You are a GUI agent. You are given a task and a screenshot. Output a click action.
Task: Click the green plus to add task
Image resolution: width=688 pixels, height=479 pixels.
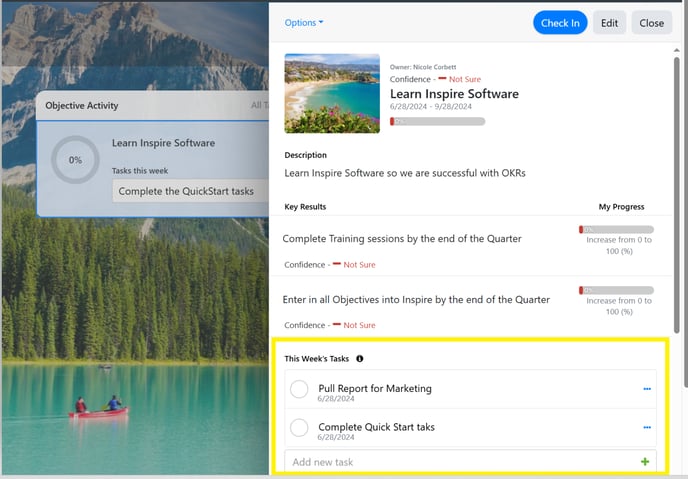point(645,461)
